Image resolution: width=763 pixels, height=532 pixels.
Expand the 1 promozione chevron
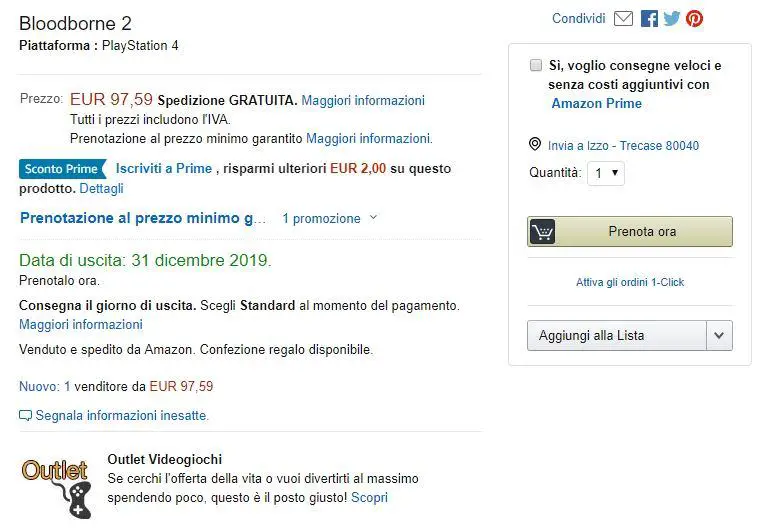[x=373, y=218]
